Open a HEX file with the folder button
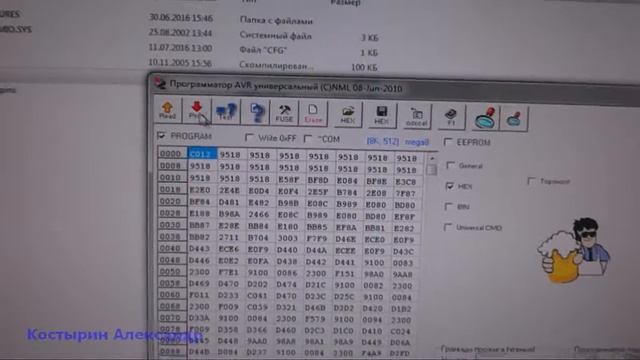The width and height of the screenshot is (640, 360). tap(348, 115)
